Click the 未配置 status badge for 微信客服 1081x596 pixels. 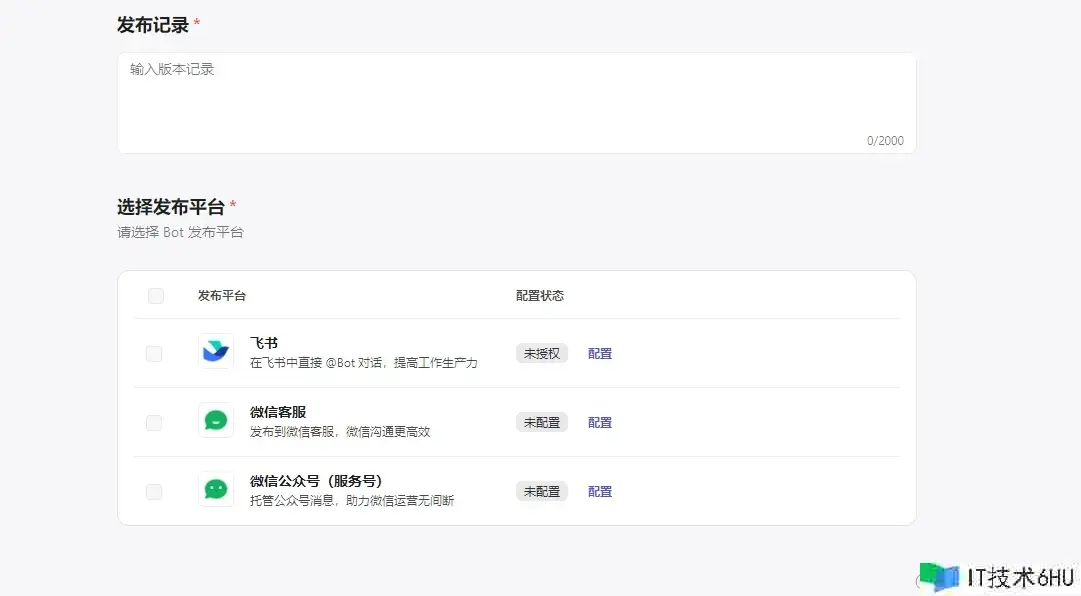pyautogui.click(x=541, y=423)
